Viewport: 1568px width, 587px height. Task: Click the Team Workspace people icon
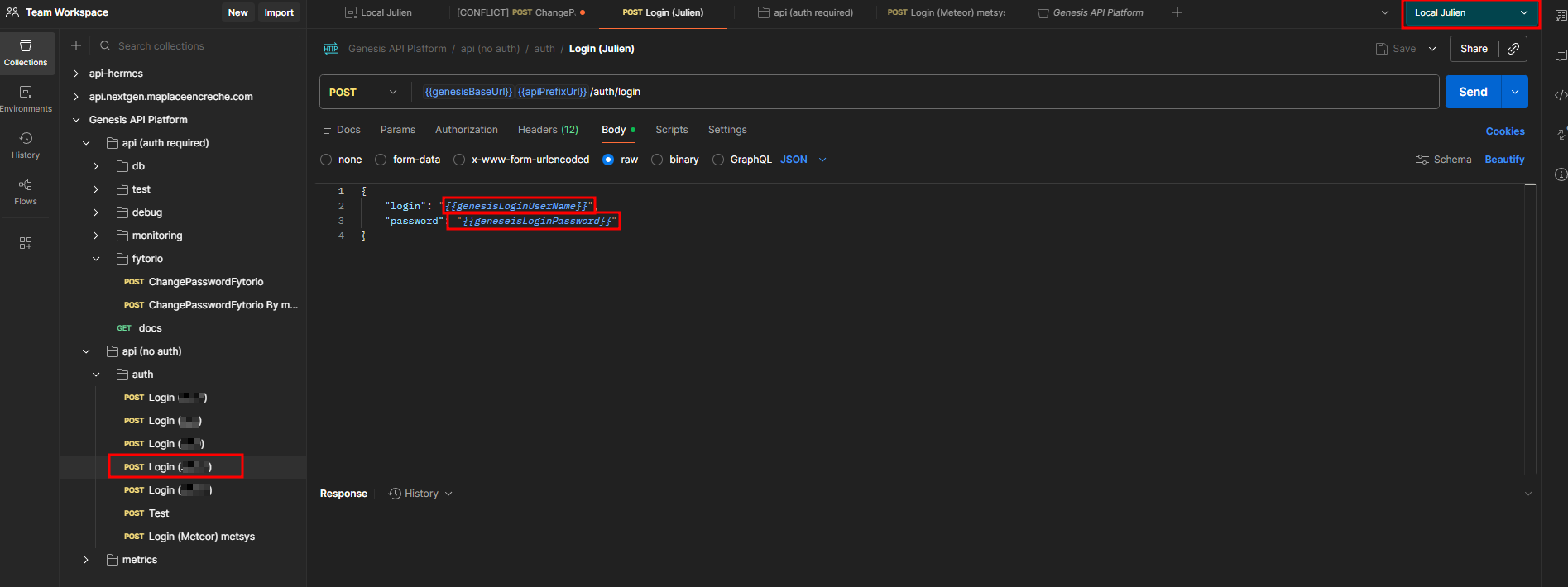(12, 12)
